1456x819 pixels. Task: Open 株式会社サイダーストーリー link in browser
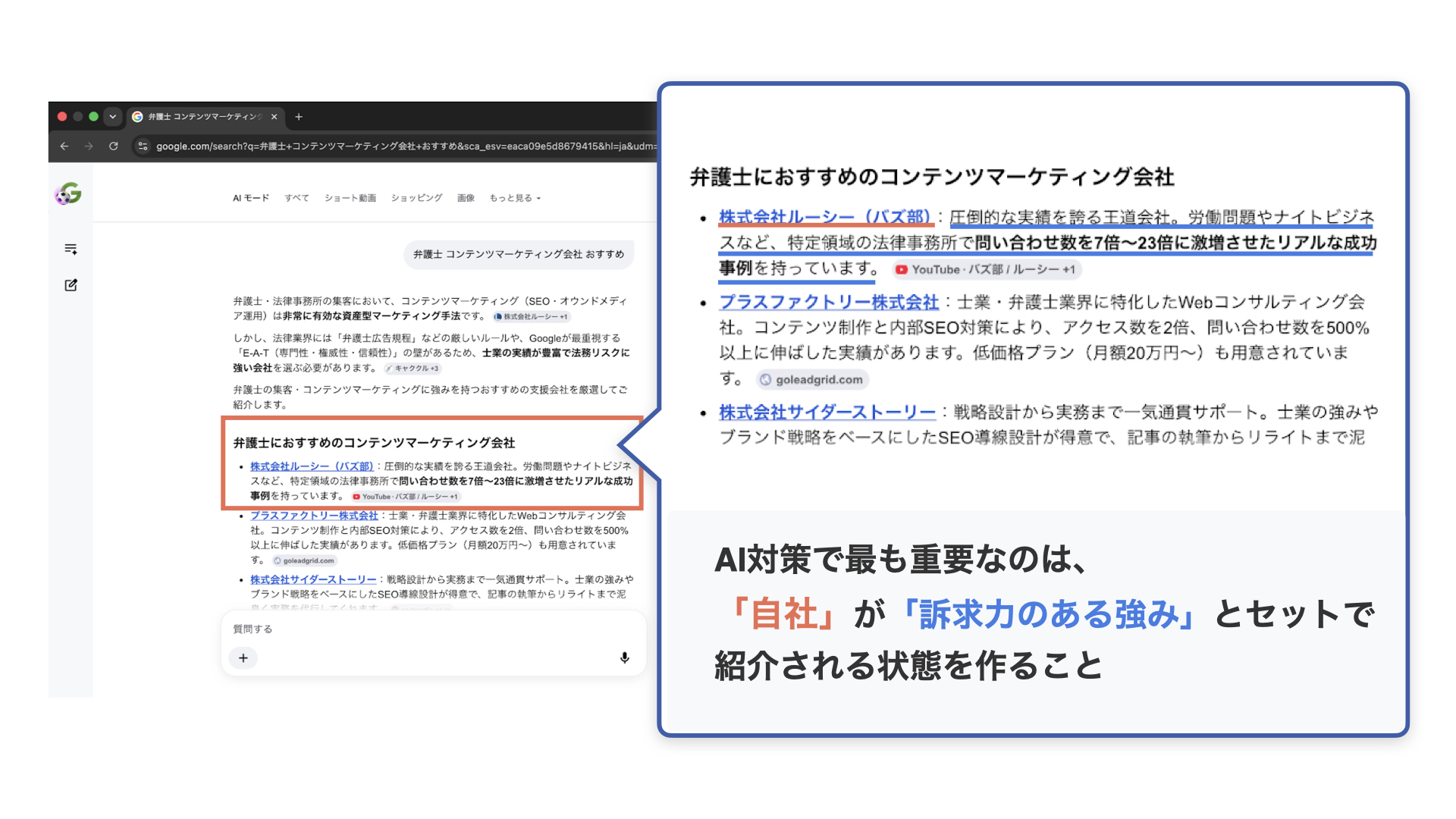(313, 579)
